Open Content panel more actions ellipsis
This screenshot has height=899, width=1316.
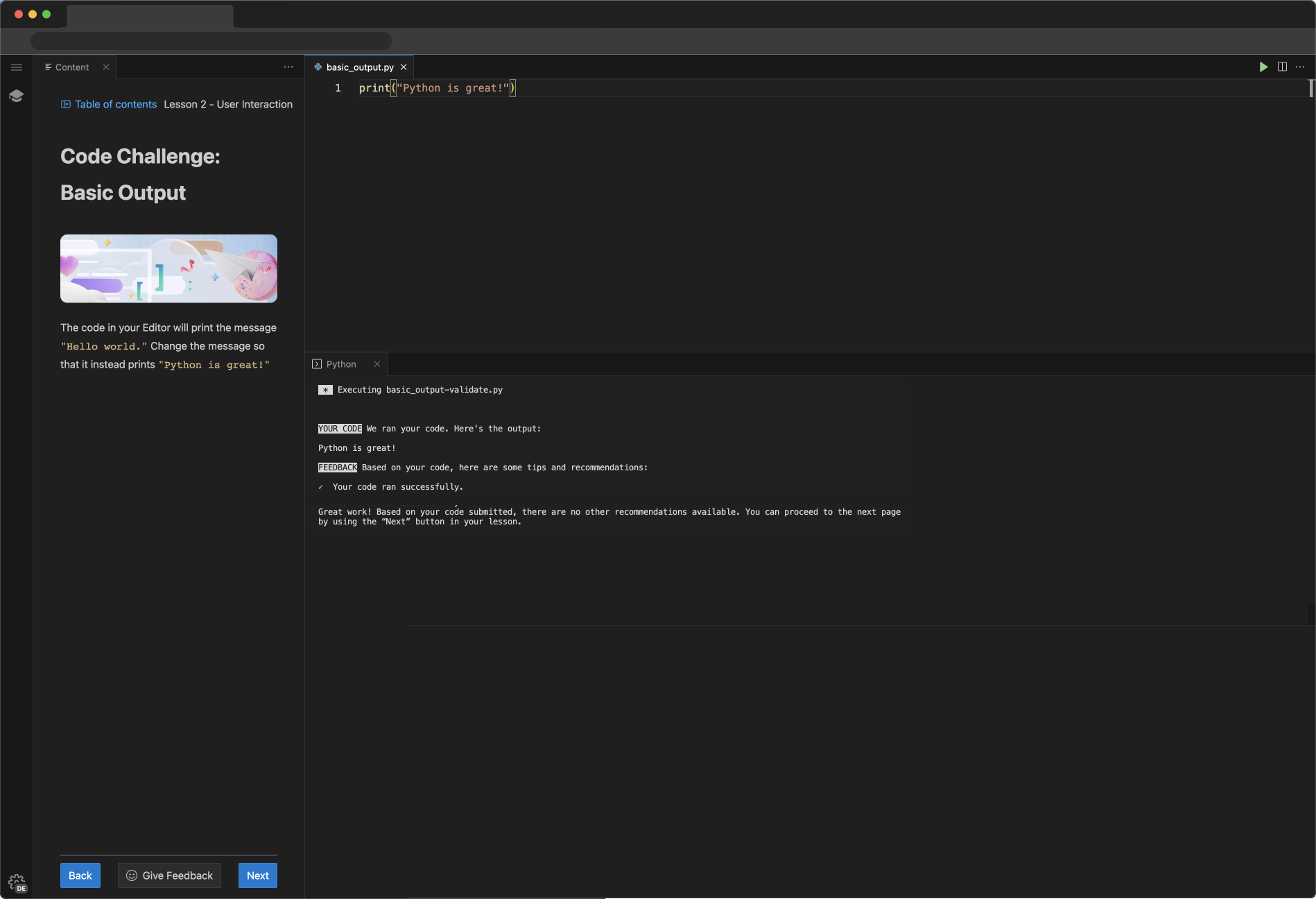pyautogui.click(x=288, y=67)
